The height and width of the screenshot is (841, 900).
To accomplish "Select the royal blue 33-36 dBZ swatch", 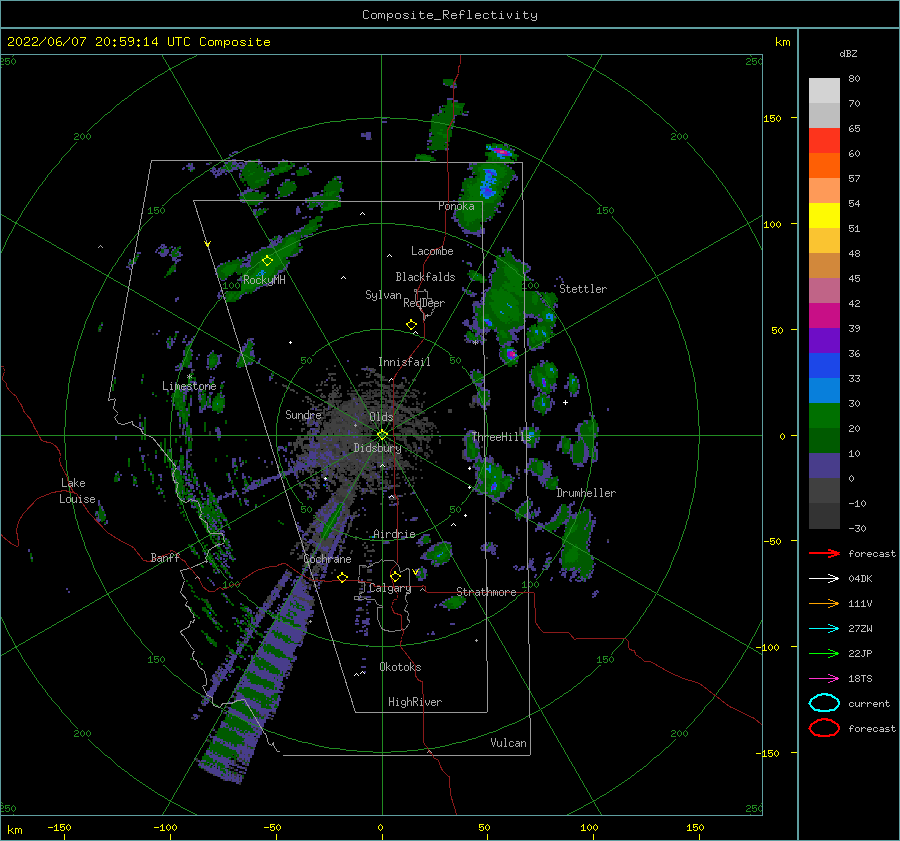I will [824, 365].
